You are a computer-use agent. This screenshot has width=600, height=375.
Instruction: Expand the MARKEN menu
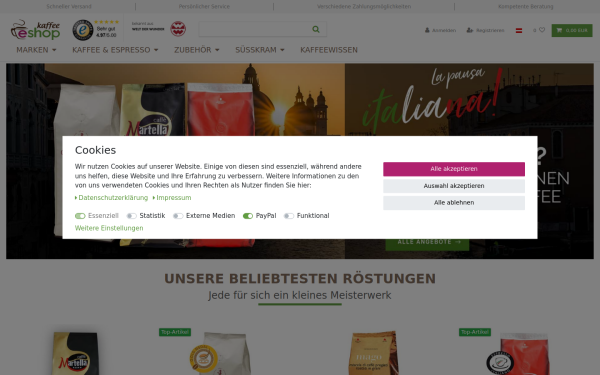36,50
